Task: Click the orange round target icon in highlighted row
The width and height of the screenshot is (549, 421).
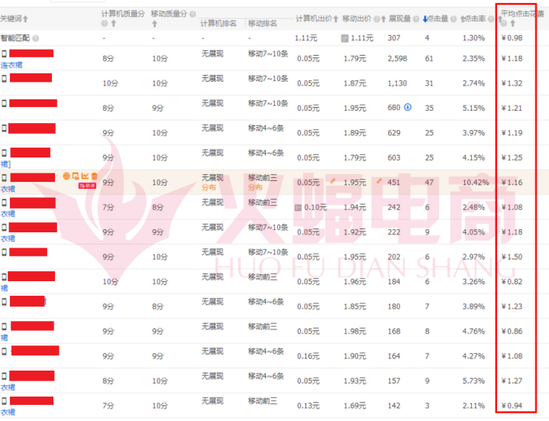Action: click(x=66, y=176)
